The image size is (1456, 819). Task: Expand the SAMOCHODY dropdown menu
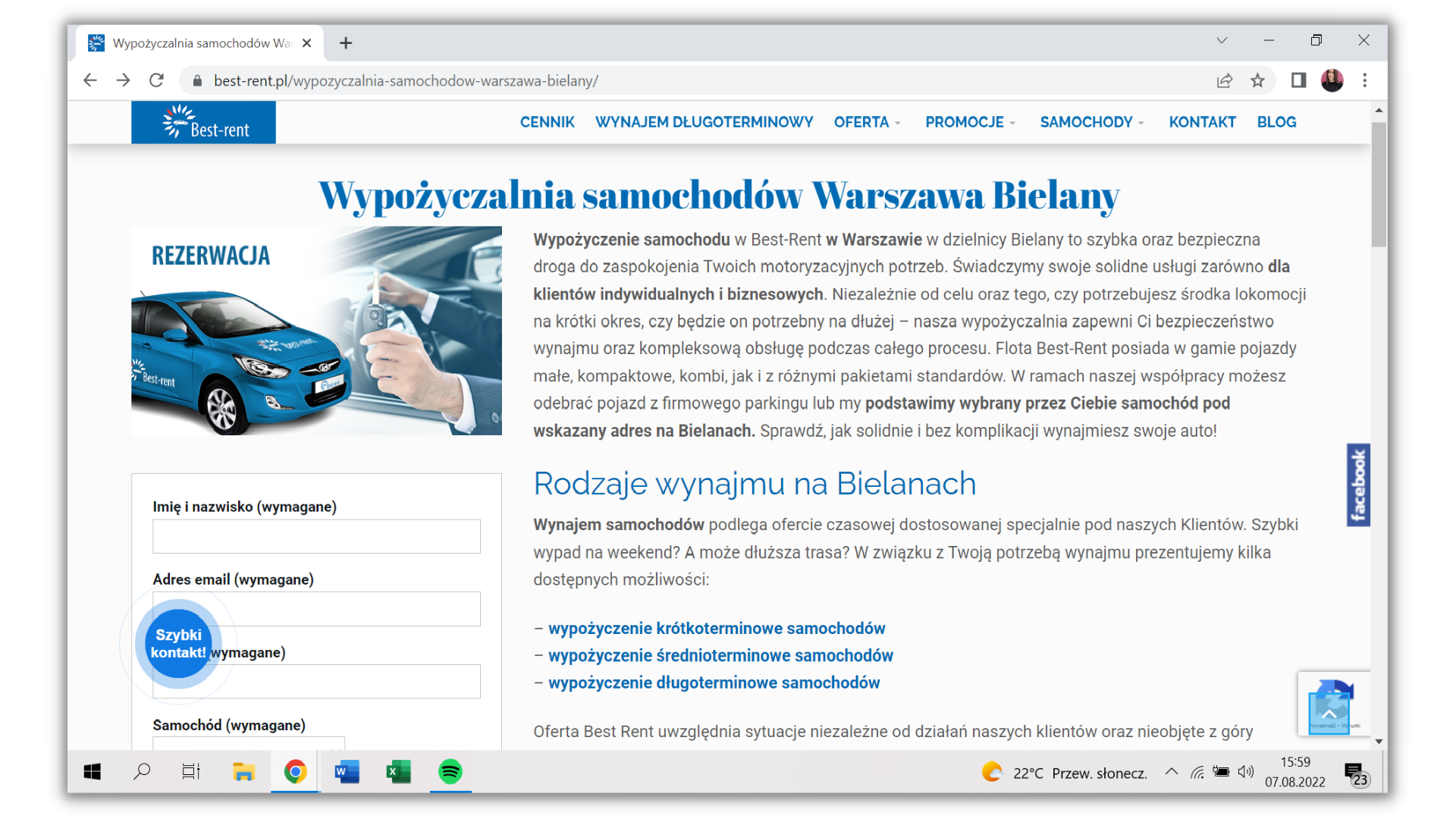coord(1092,122)
